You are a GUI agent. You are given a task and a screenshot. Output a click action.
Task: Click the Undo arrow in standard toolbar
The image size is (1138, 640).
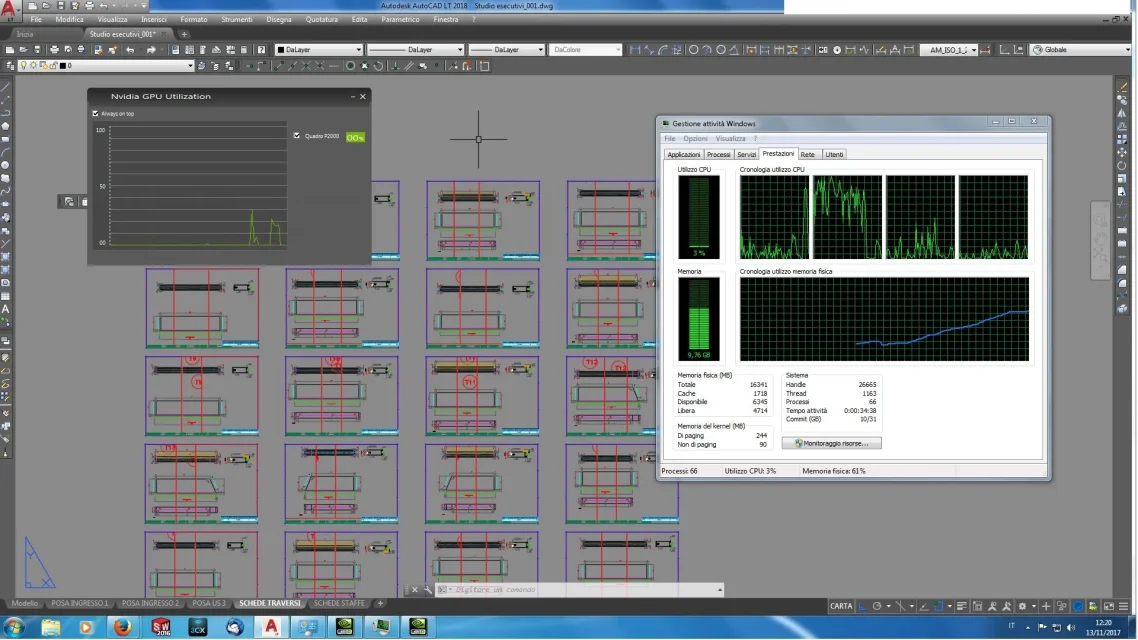point(130,50)
